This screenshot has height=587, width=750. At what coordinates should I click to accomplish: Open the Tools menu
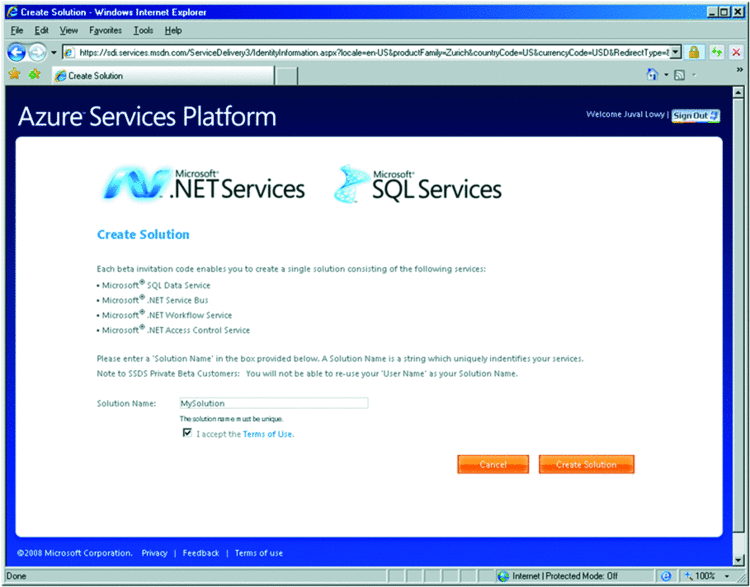click(143, 31)
